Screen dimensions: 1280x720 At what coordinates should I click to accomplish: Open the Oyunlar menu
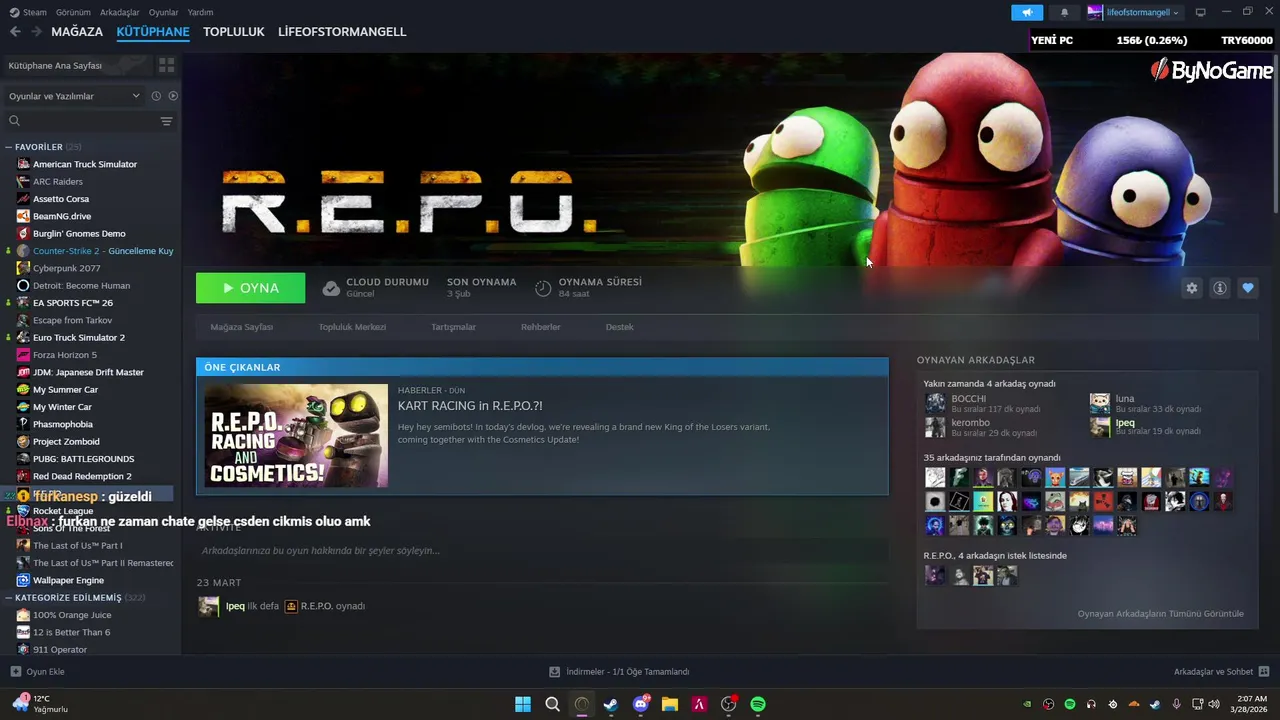click(163, 12)
